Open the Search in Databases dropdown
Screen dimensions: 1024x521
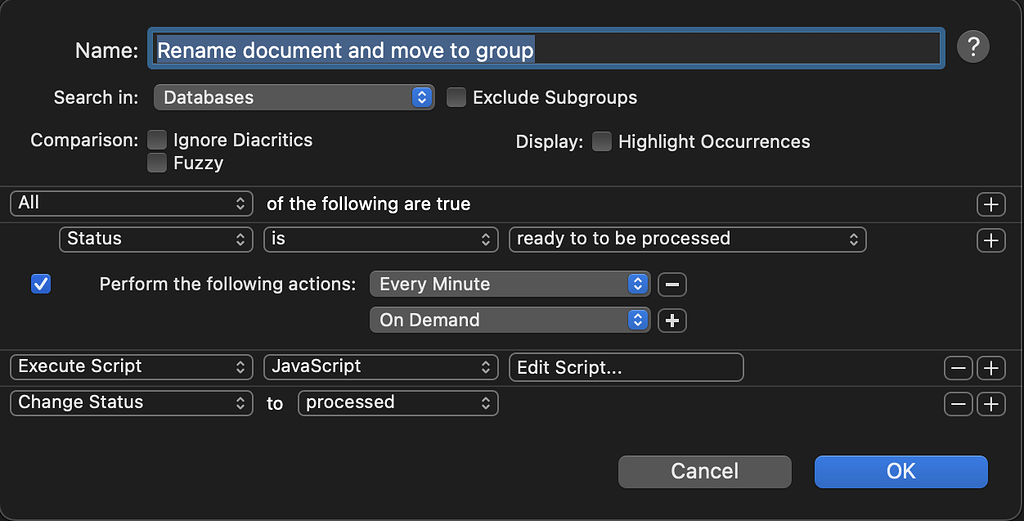[293, 97]
